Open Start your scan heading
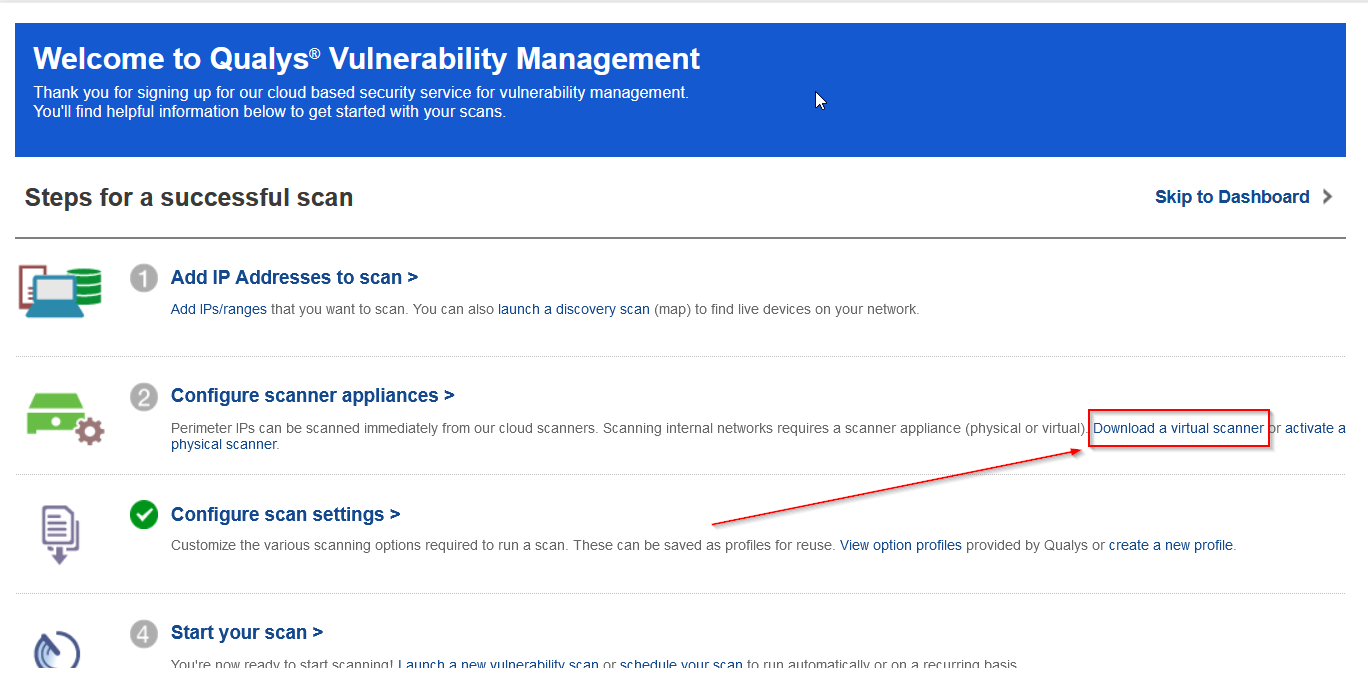The image size is (1368, 691). pos(246,632)
